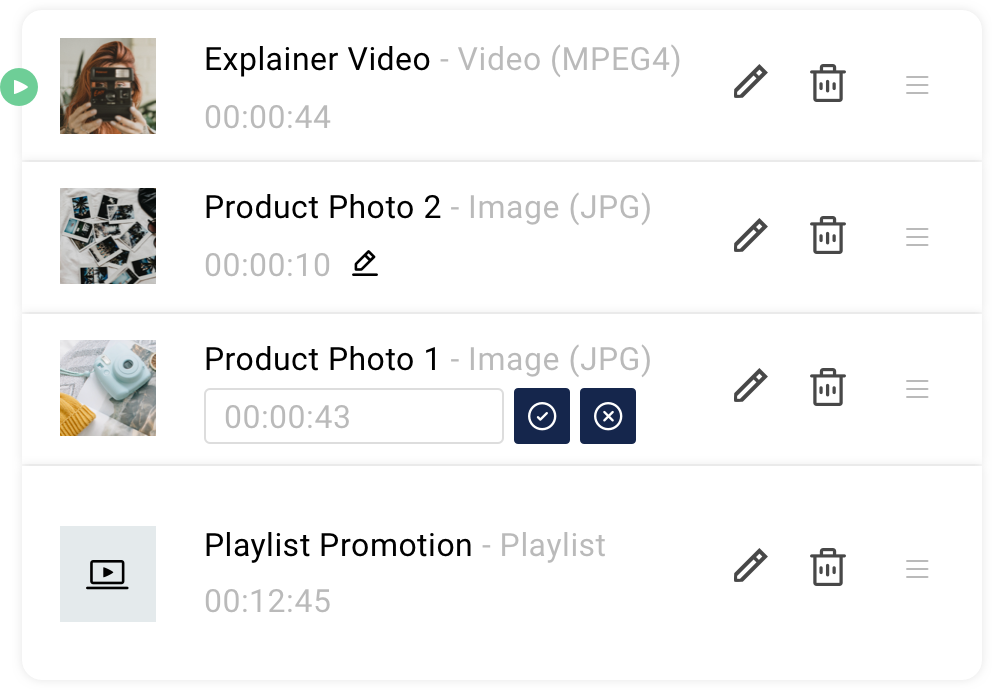The image size is (992, 690).
Task: Open the Playlist Promotion thumbnail
Action: (x=108, y=574)
